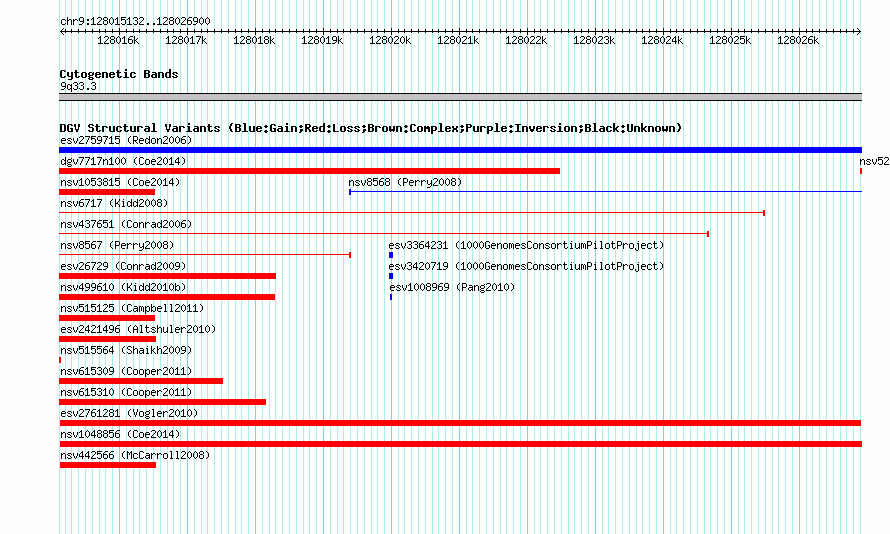Viewport: 890px width, 534px height.
Task: Click the esv1008969 (Pang2010) label
Action: 452,287
